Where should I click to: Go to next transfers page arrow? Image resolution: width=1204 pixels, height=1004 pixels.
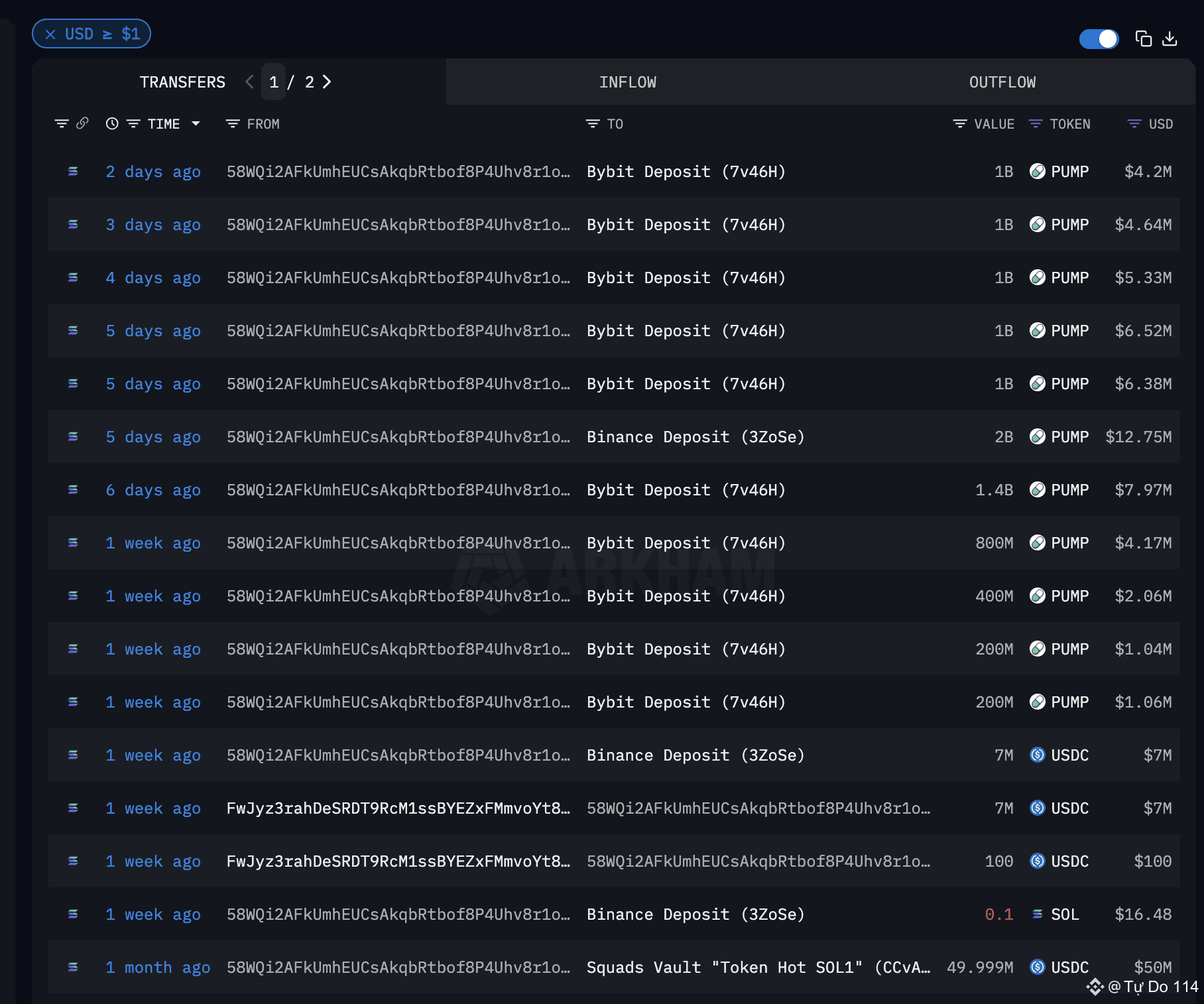point(327,82)
